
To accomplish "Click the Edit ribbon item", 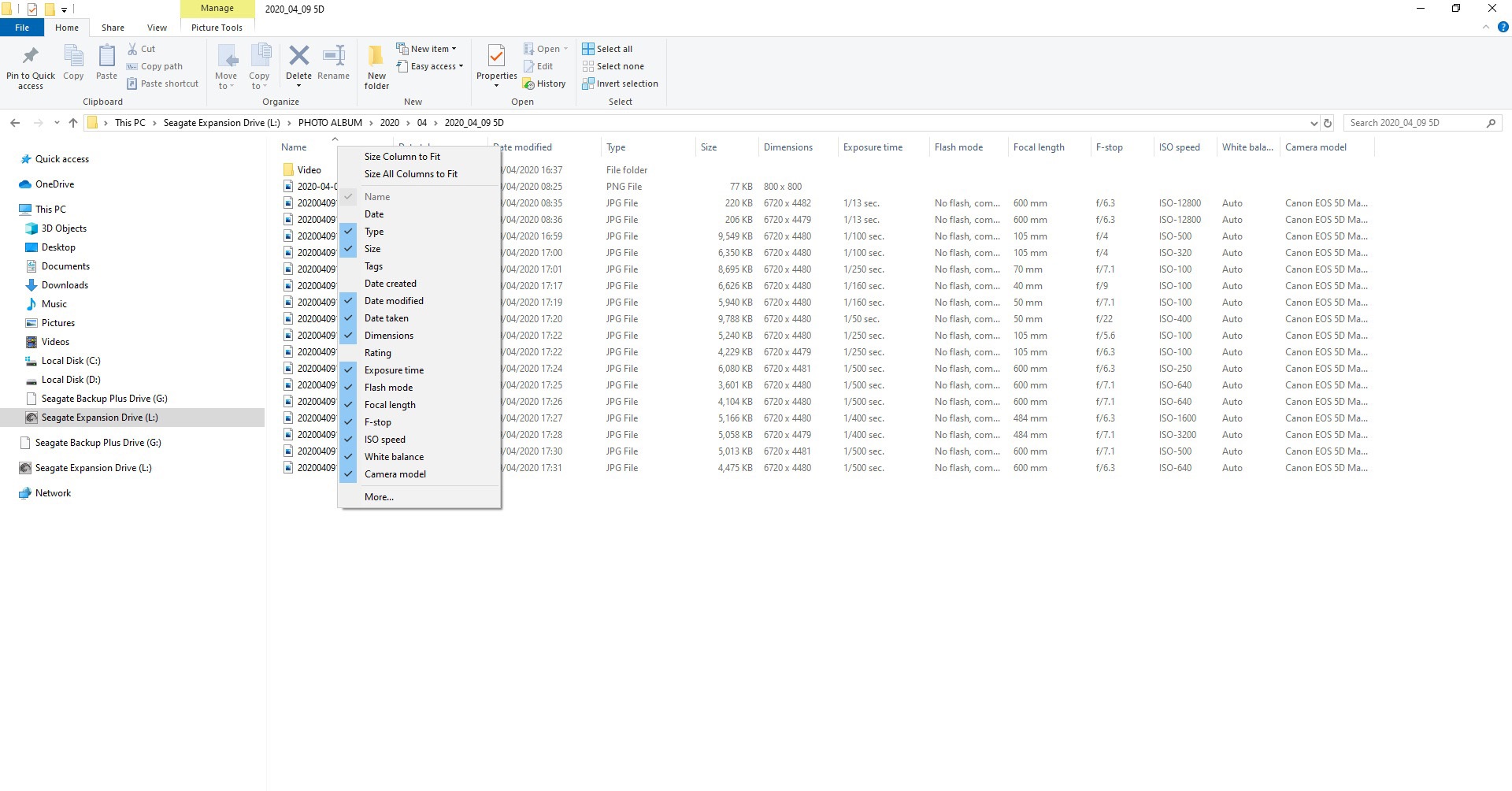I will (x=539, y=66).
